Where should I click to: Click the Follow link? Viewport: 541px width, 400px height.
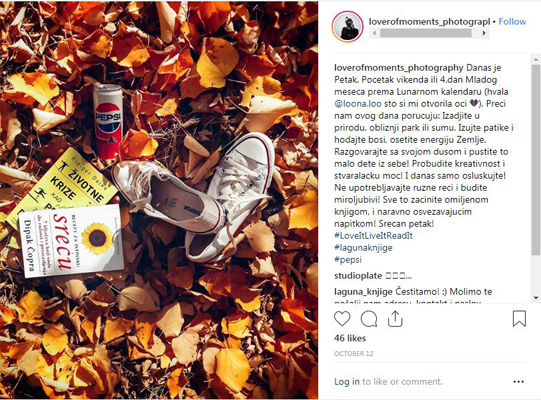[512, 22]
